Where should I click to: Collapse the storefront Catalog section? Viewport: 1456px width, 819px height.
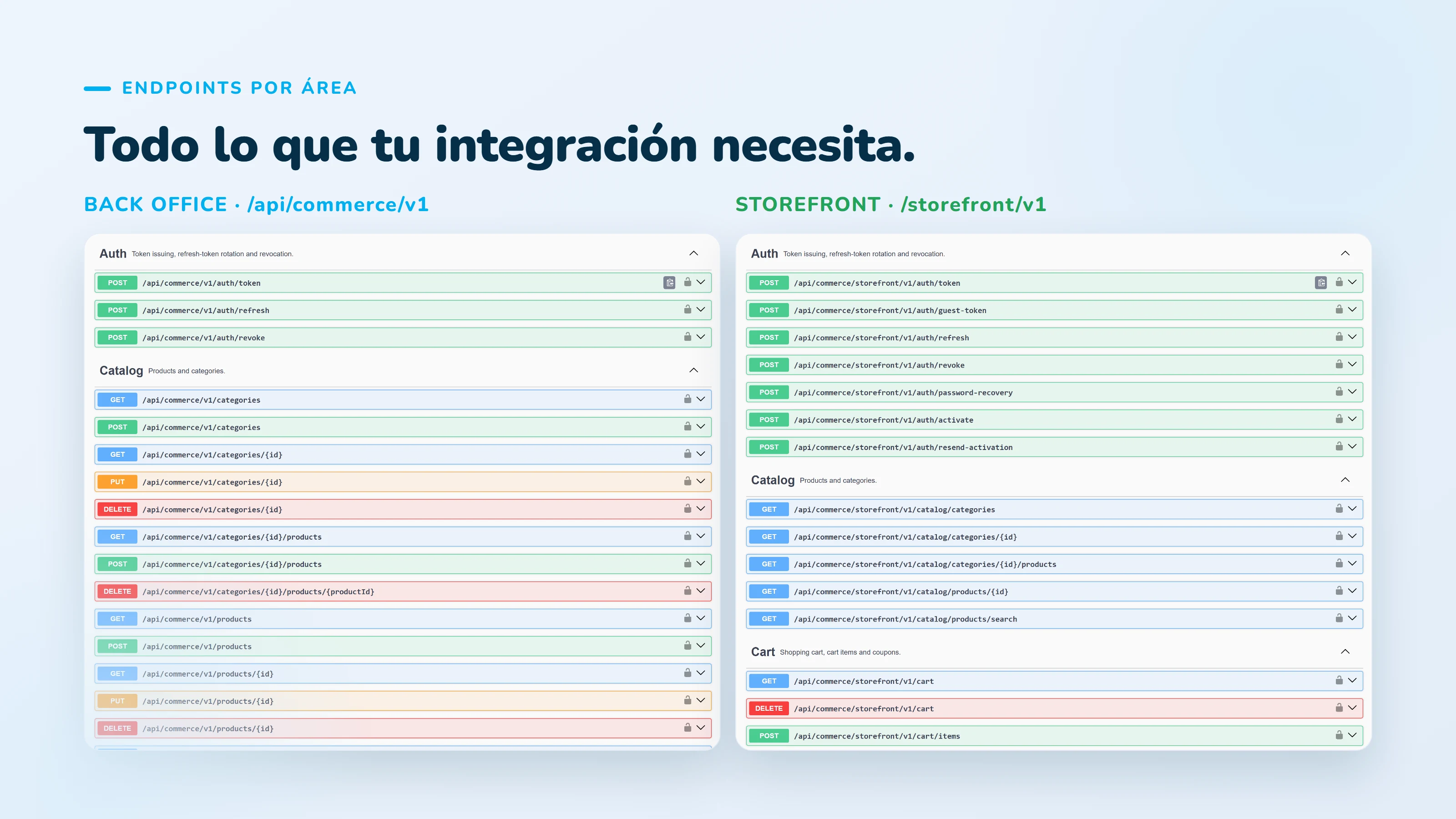(x=1345, y=480)
